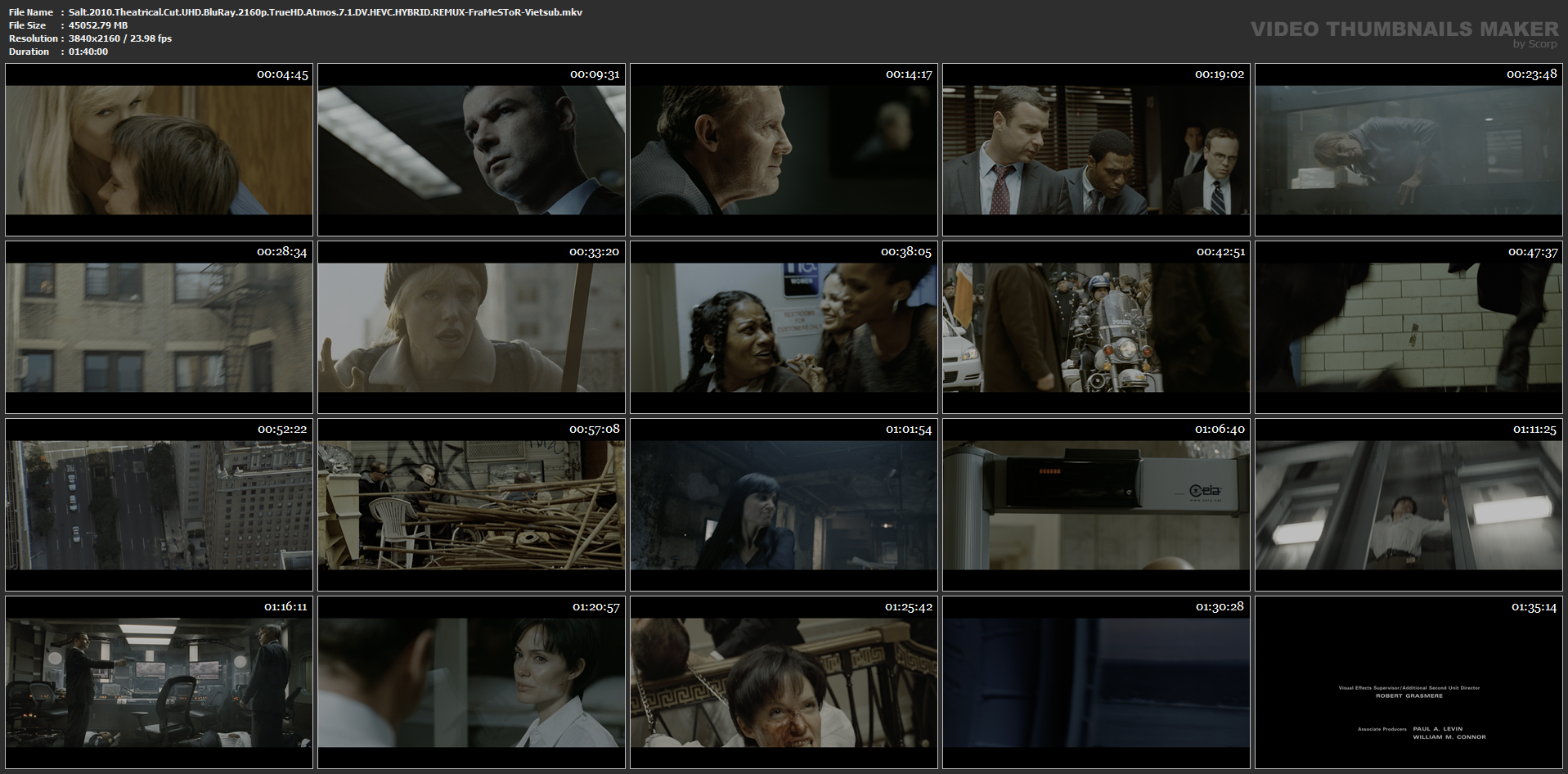Click the Duration label
Image resolution: width=1568 pixels, height=774 pixels.
click(29, 52)
